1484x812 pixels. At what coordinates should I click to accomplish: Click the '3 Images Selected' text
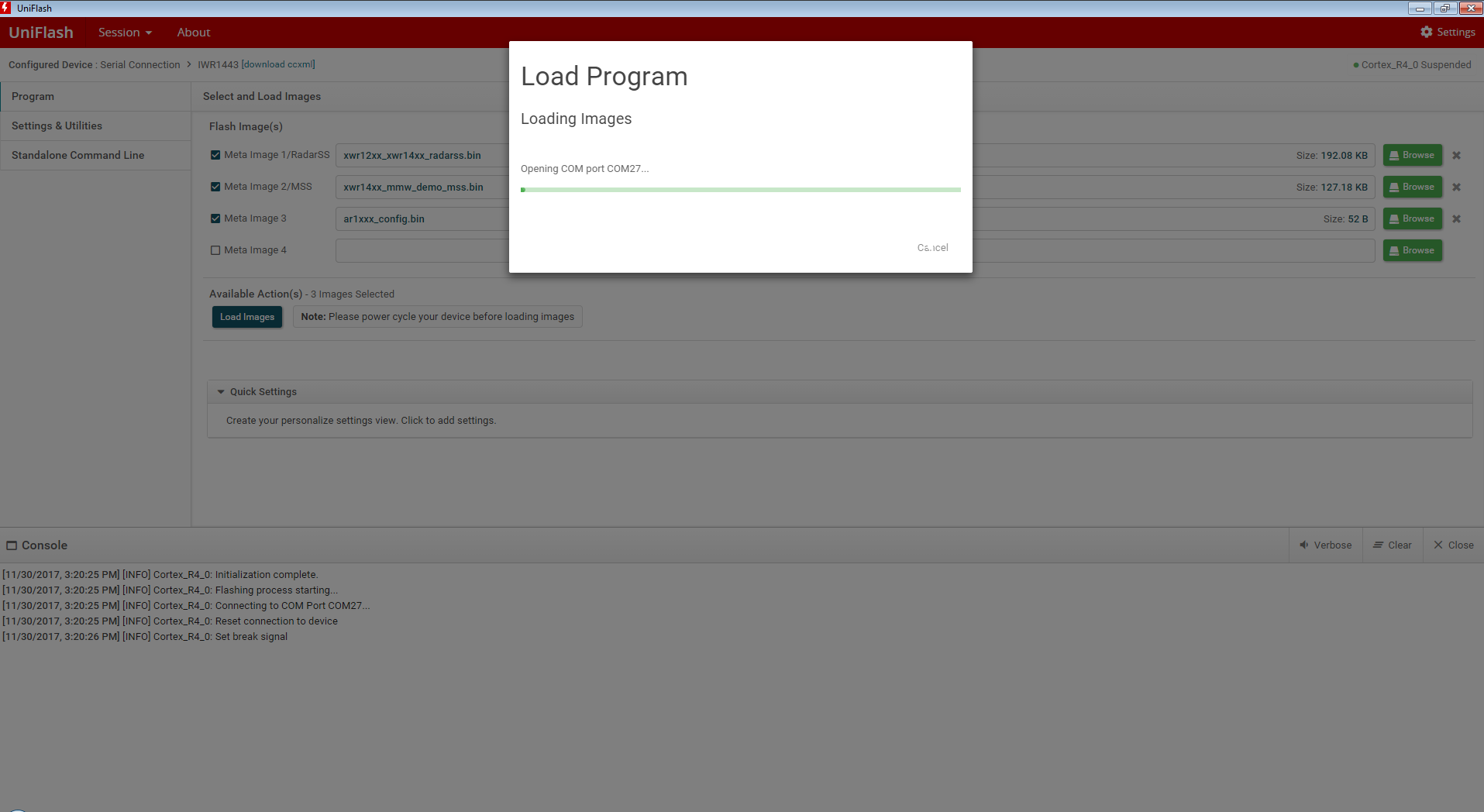(353, 294)
